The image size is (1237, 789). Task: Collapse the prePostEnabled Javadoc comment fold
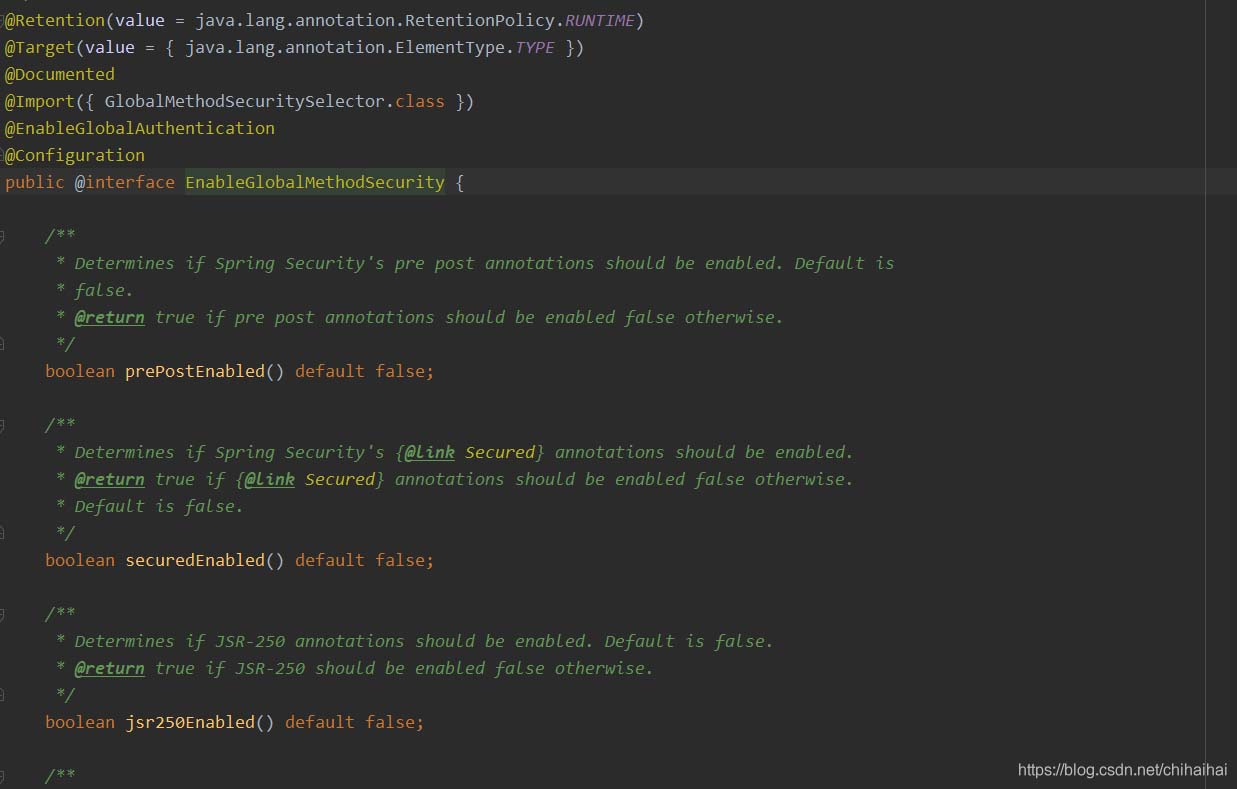pyautogui.click(x=3, y=236)
